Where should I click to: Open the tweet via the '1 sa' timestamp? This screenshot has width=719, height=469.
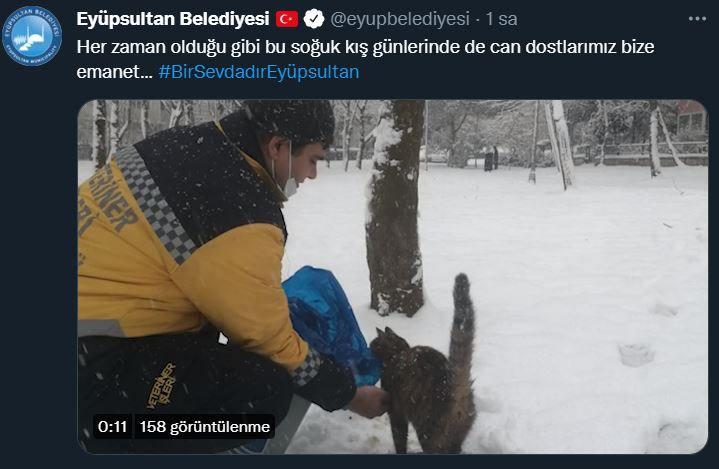pos(501,19)
